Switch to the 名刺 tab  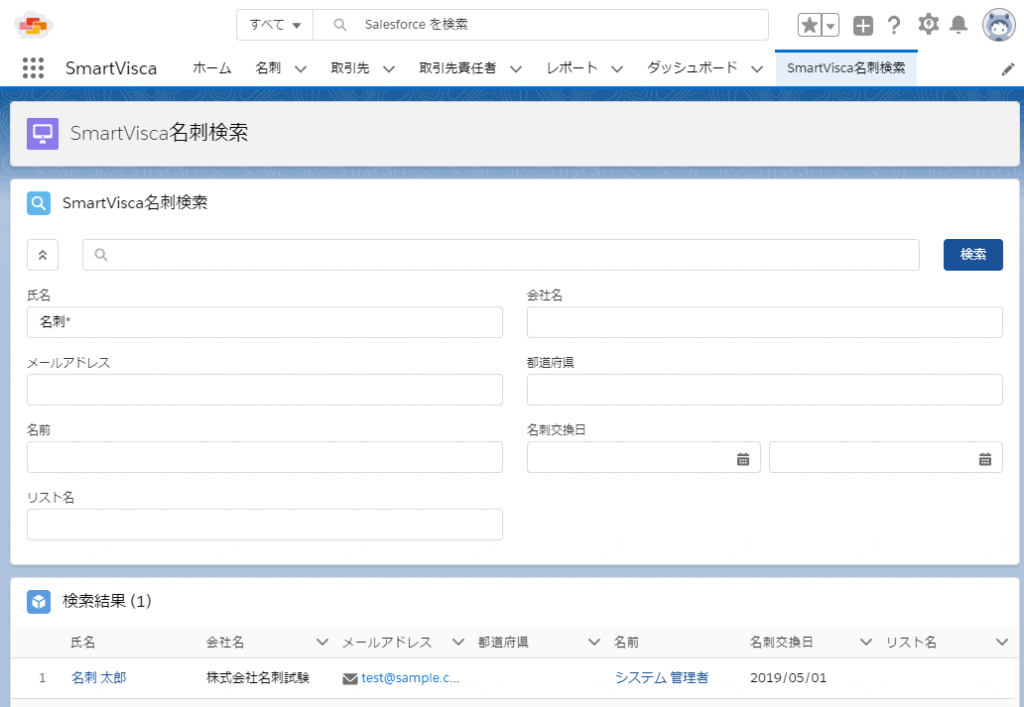268,68
